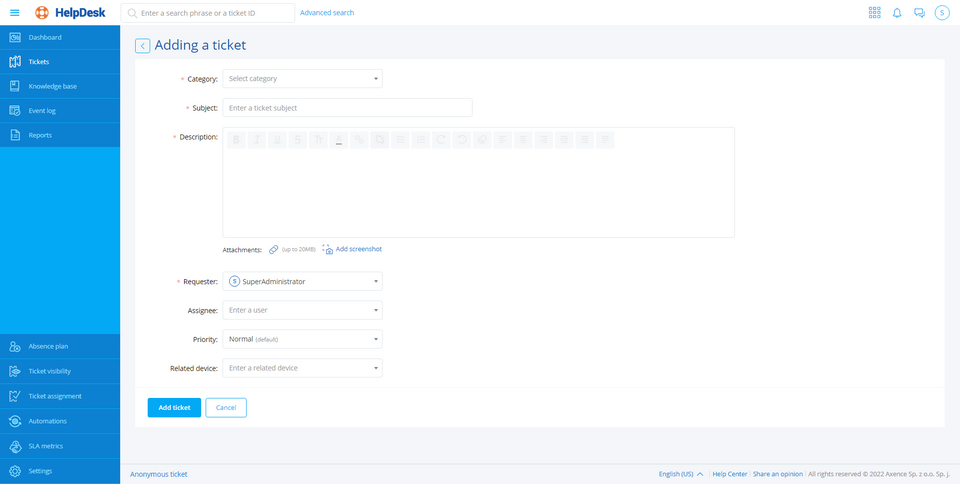Expand the Priority dropdown
The height and width of the screenshot is (484, 960).
click(302, 339)
